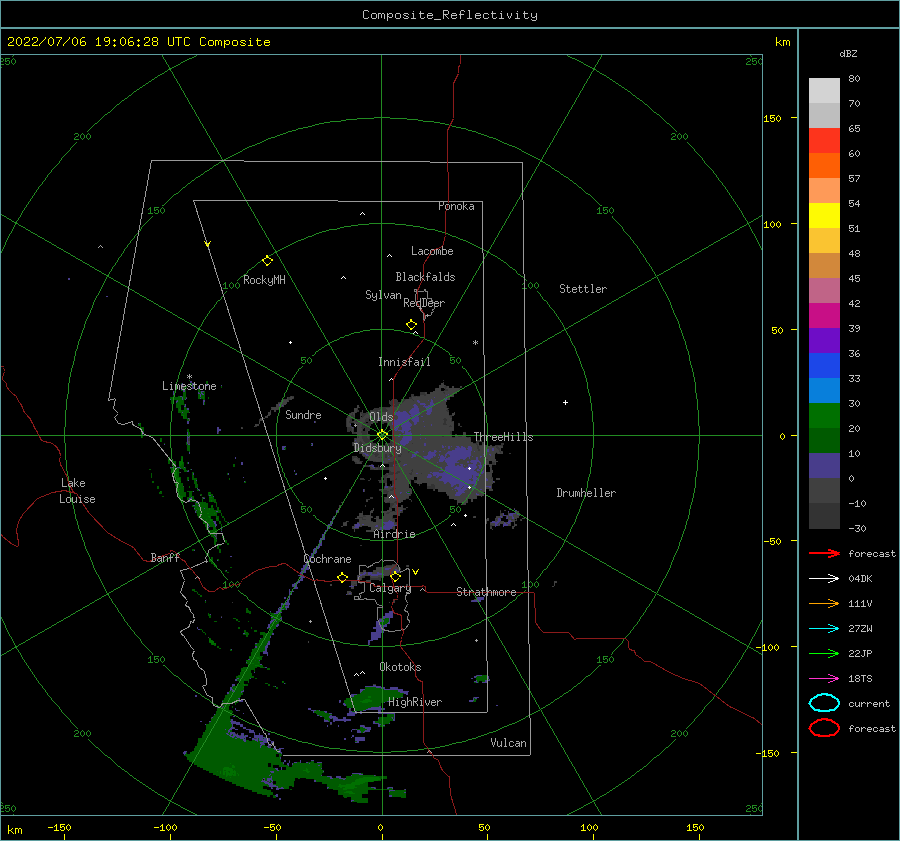Click the red forecast ellipse icon
The image size is (900, 841).
tap(824, 728)
